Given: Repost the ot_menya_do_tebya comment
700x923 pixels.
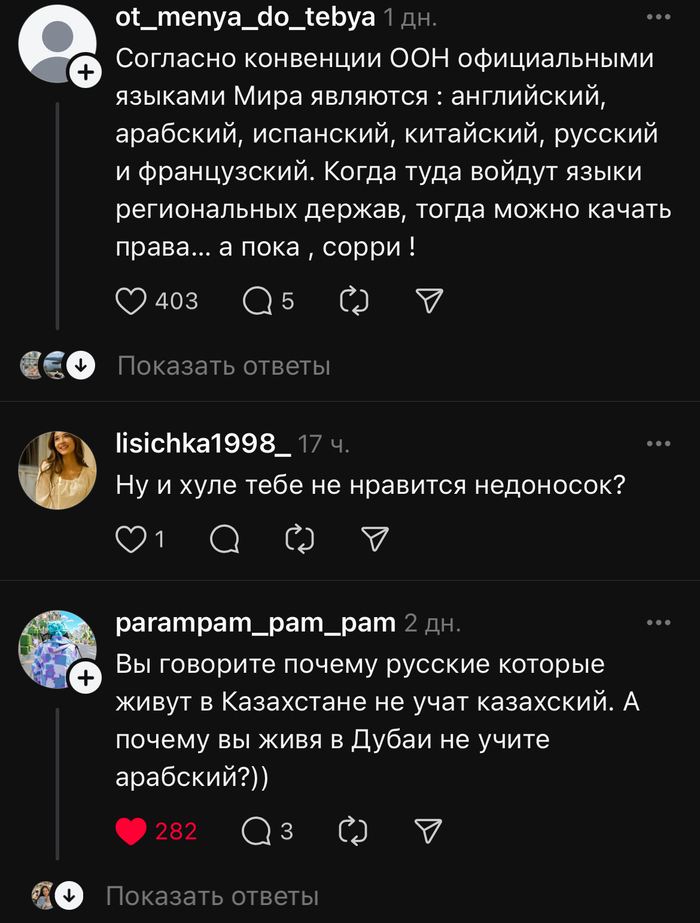Looking at the screenshot, I should point(355,301).
